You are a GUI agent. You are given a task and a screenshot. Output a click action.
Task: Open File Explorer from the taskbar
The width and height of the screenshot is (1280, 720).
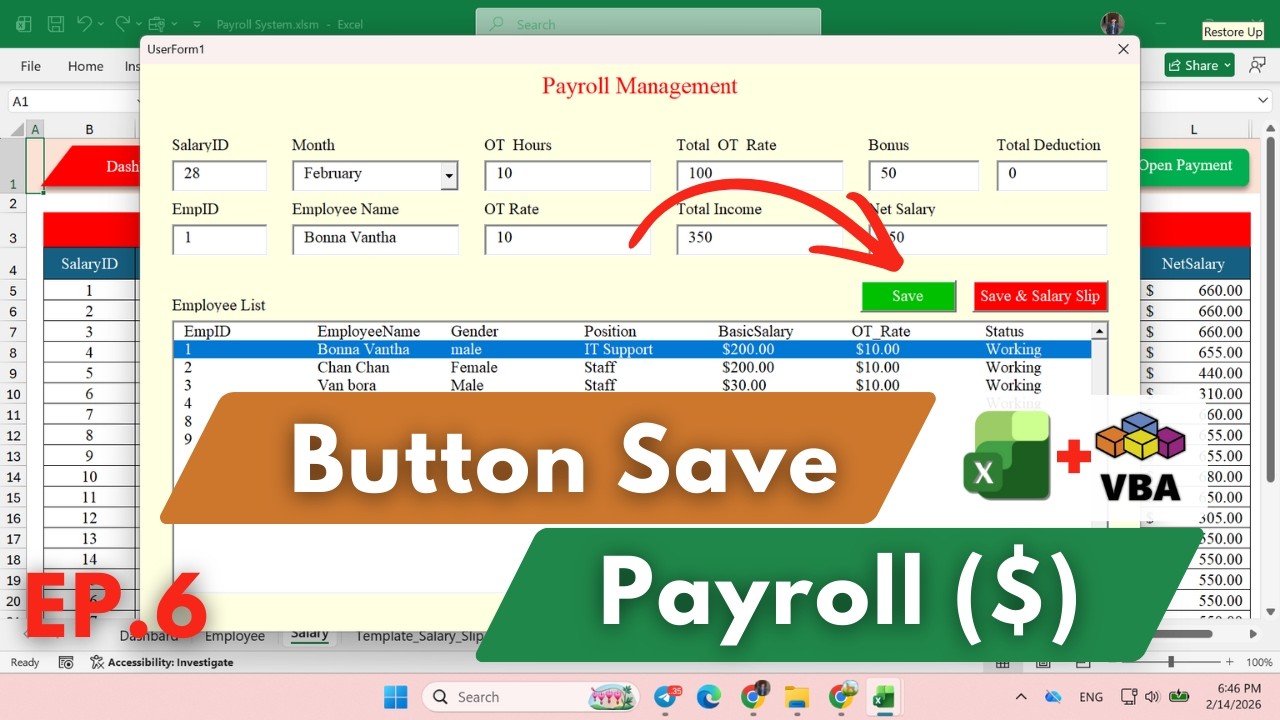coord(797,697)
